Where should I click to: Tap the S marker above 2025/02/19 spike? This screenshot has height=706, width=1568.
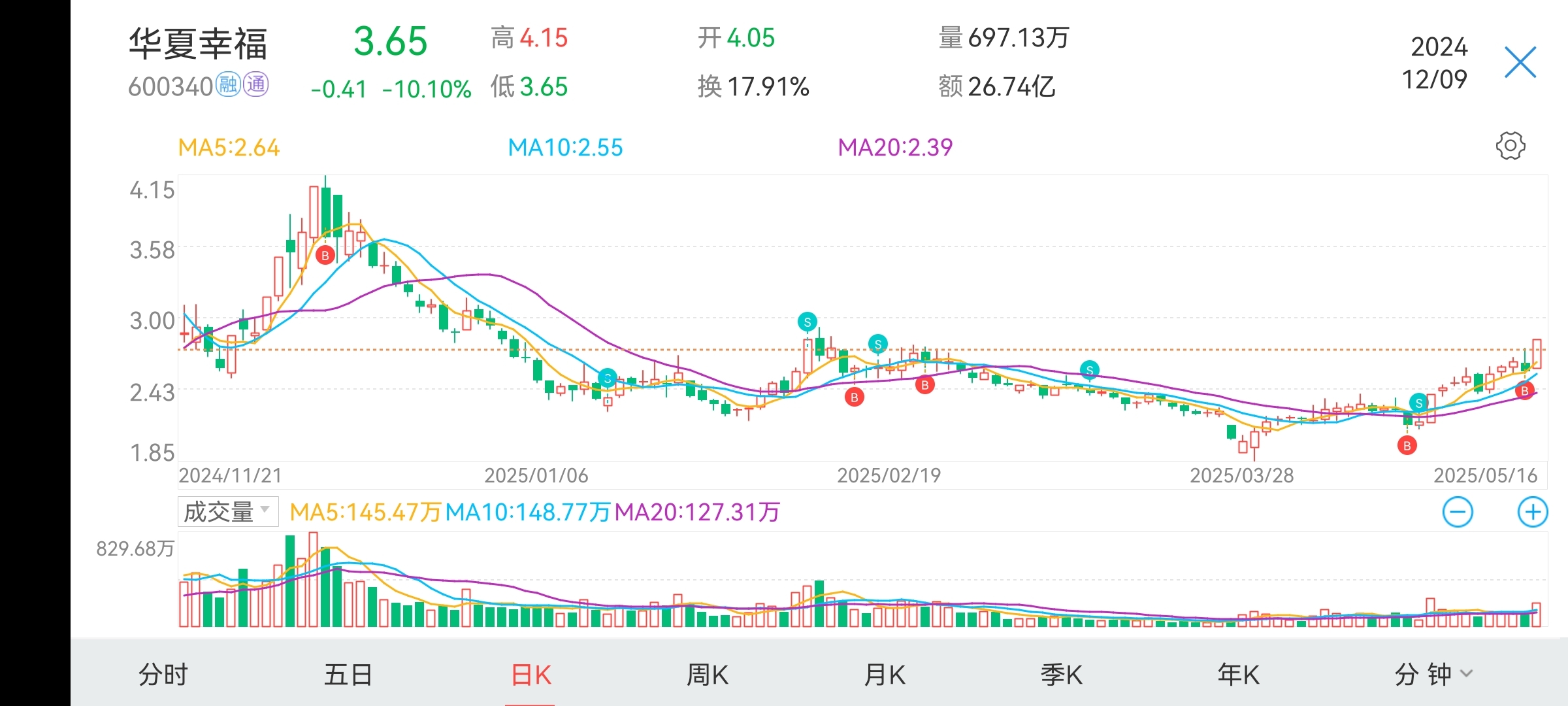pos(808,322)
